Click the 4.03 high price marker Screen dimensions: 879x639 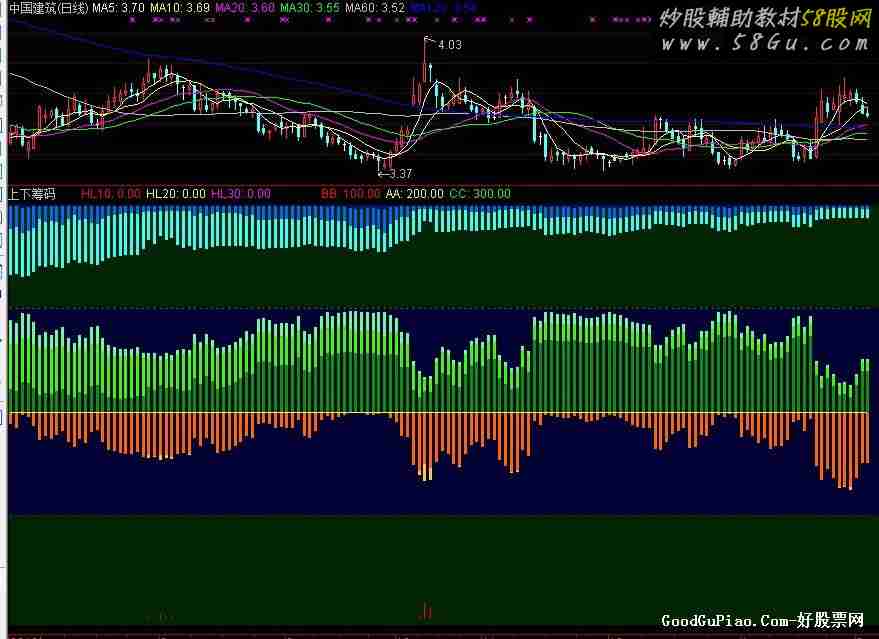(x=450, y=44)
